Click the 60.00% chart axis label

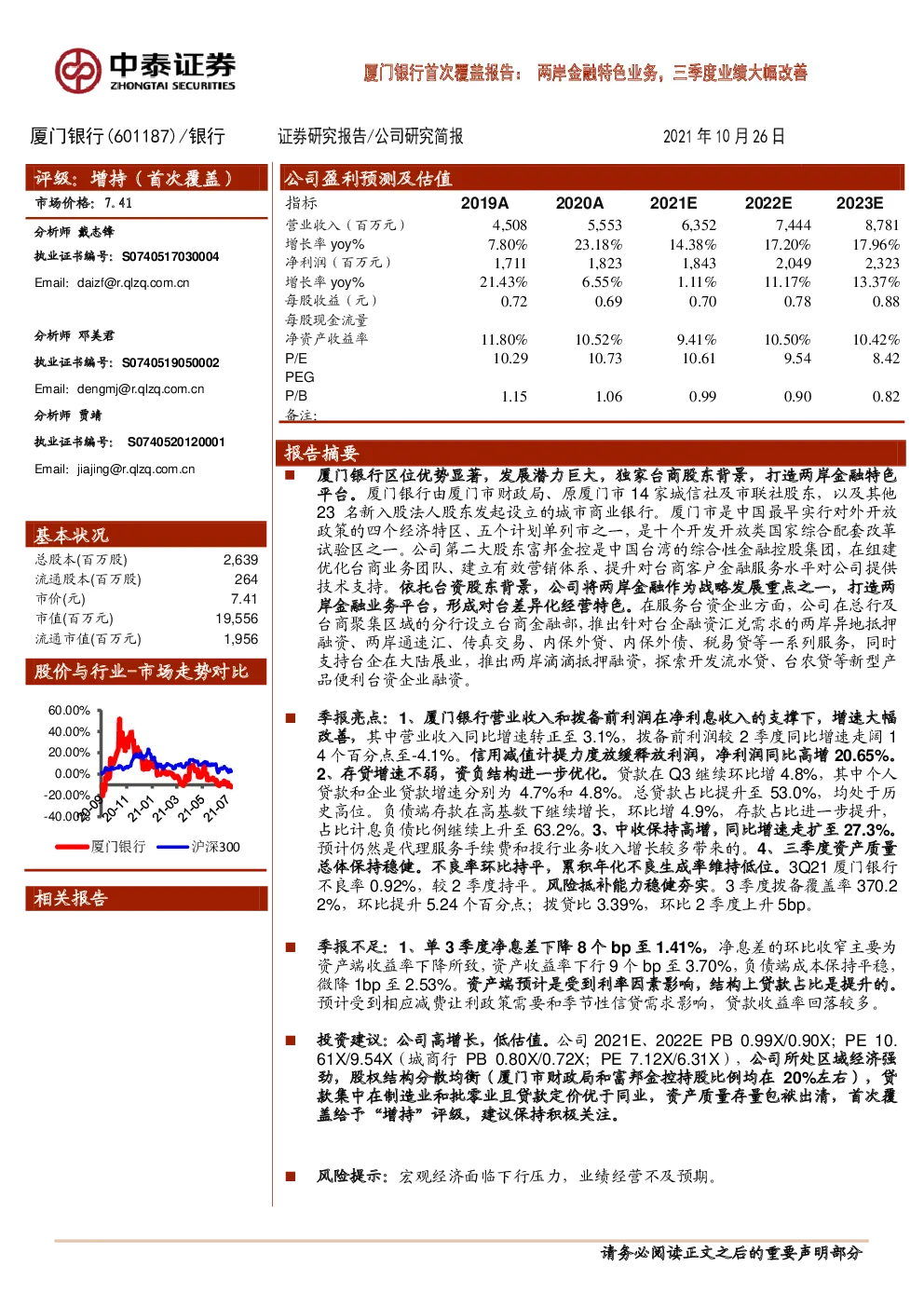click(x=69, y=711)
